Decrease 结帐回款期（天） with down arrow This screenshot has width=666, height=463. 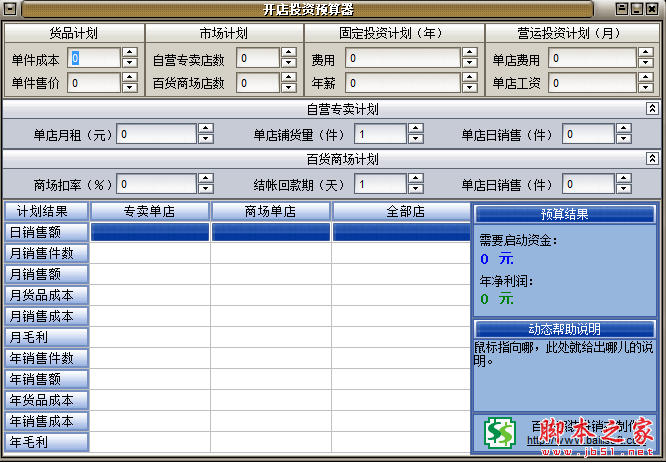click(x=416, y=189)
